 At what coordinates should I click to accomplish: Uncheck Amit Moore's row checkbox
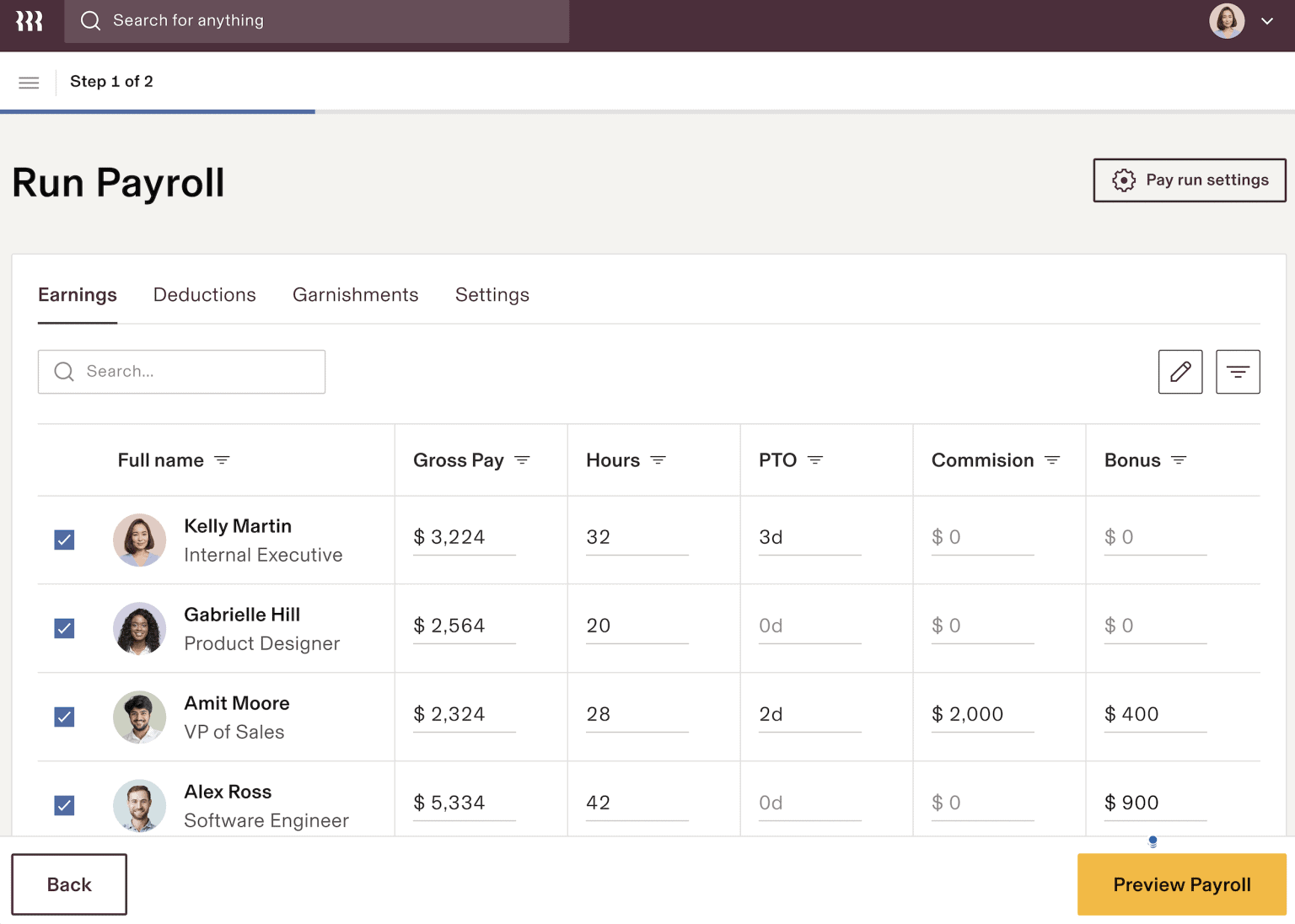64,717
